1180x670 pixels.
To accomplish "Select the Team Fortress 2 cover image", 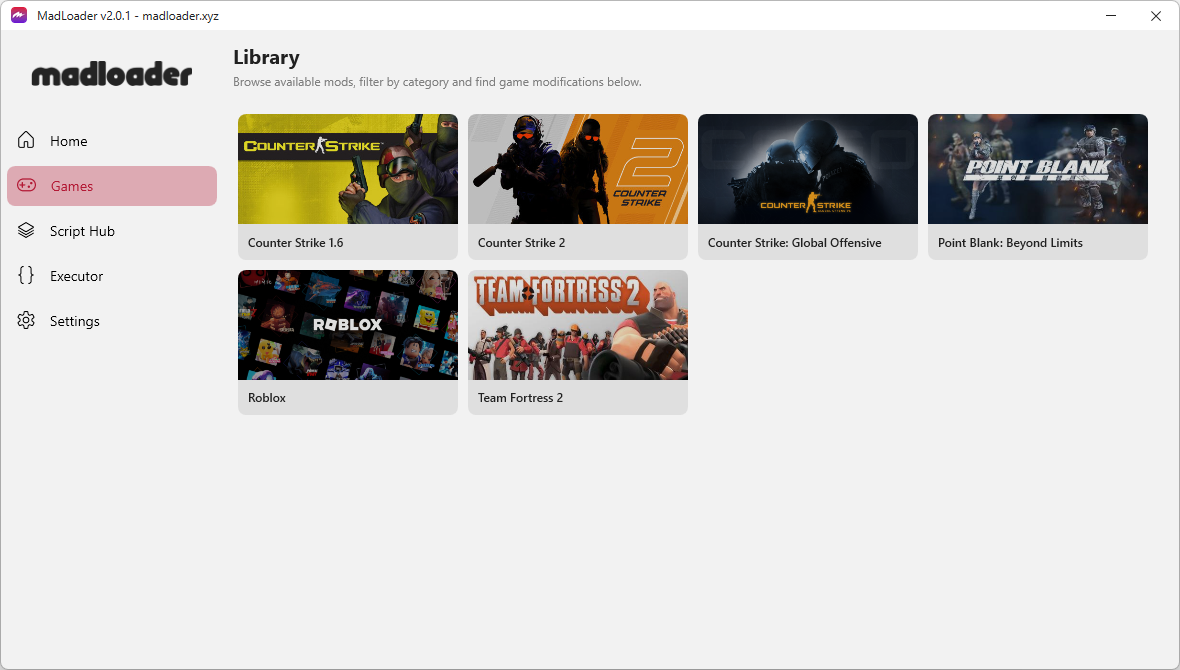I will (578, 325).
